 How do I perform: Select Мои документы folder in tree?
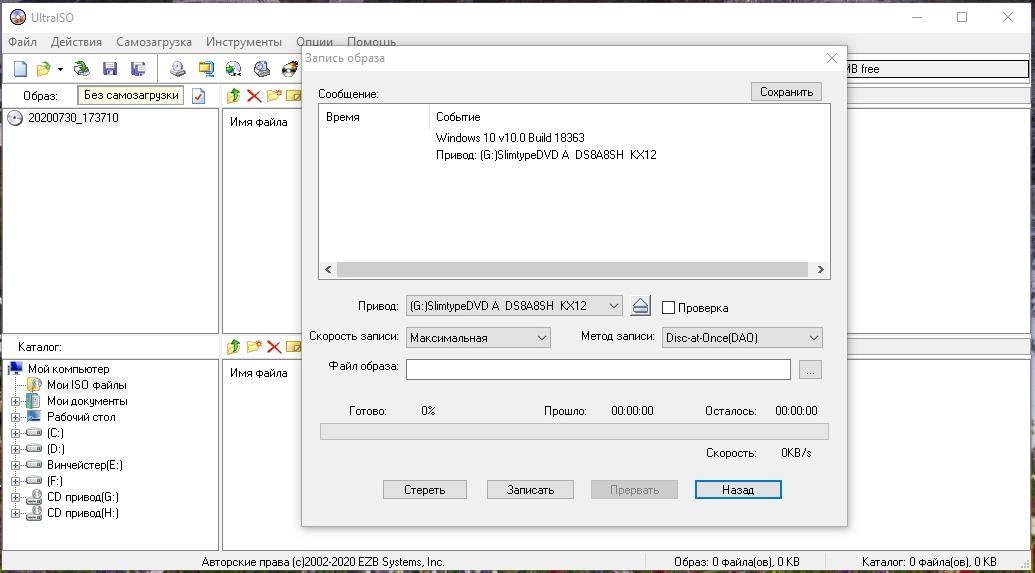pos(87,401)
